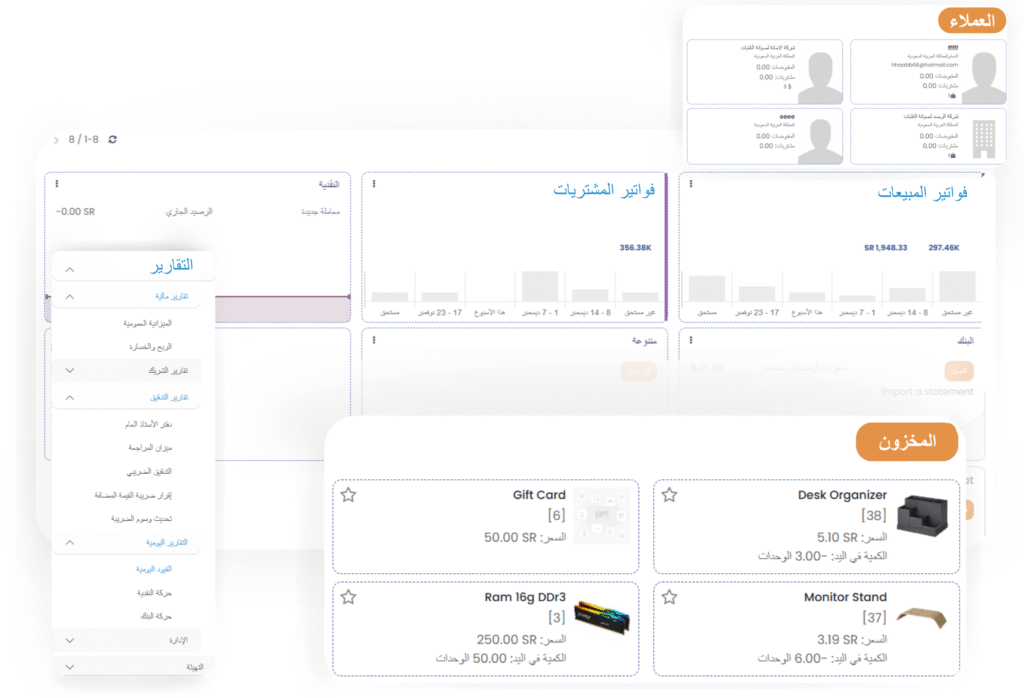Viewport: 1024px width, 698px height.
Task: Collapse the التقارير main section chevron
Action: pos(69,269)
